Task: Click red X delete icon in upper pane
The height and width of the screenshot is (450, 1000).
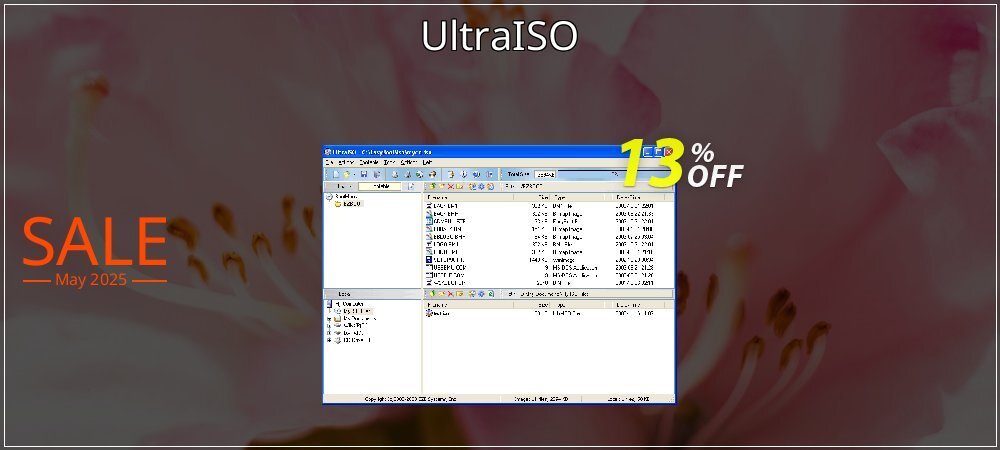Action: pyautogui.click(x=451, y=186)
